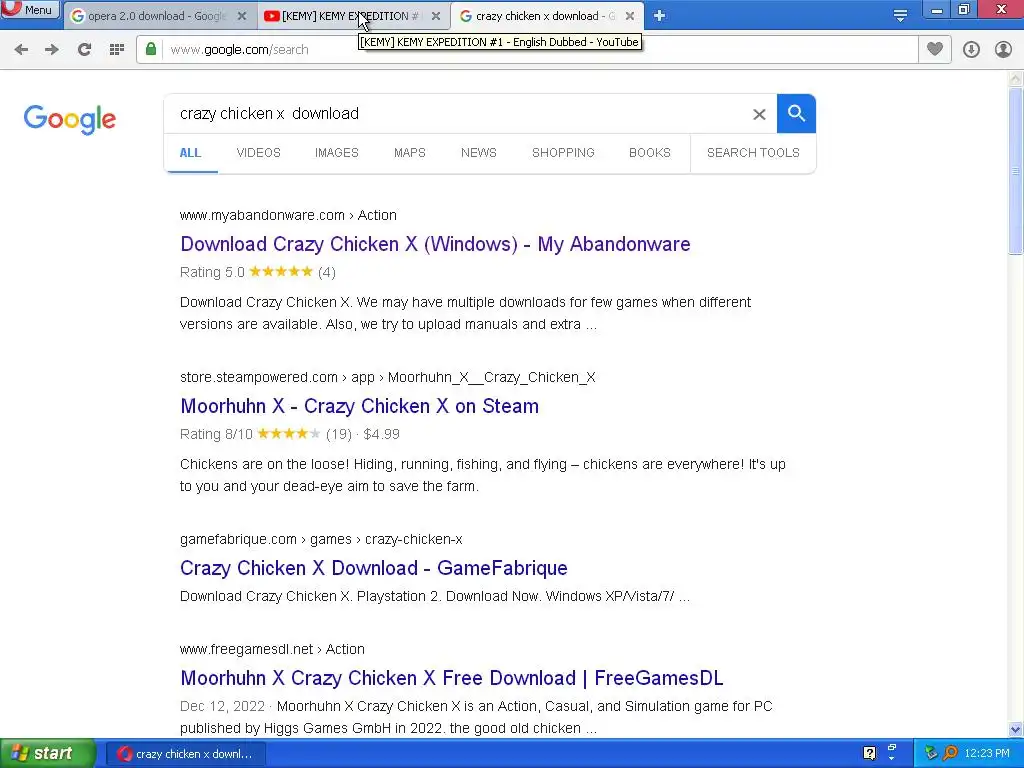The width and height of the screenshot is (1024, 768).
Task: Reload the current page
Action: [84, 50]
